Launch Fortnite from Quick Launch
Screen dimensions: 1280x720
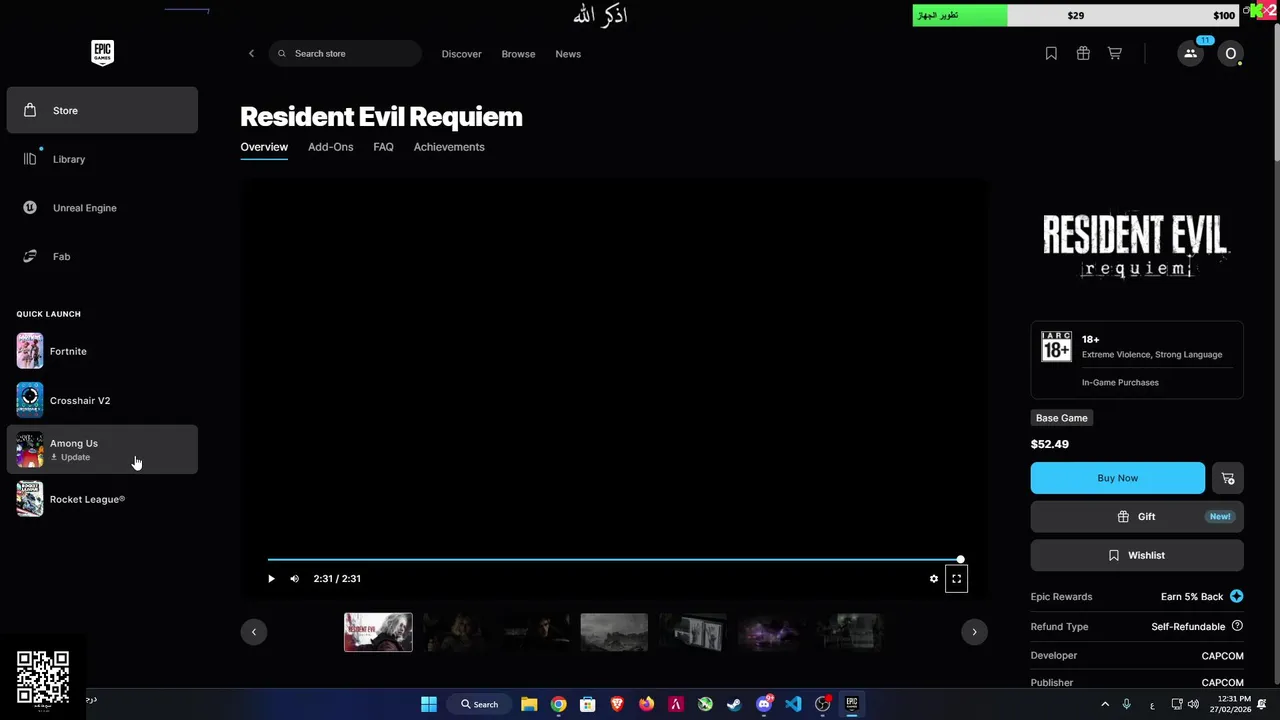pyautogui.click(x=102, y=351)
